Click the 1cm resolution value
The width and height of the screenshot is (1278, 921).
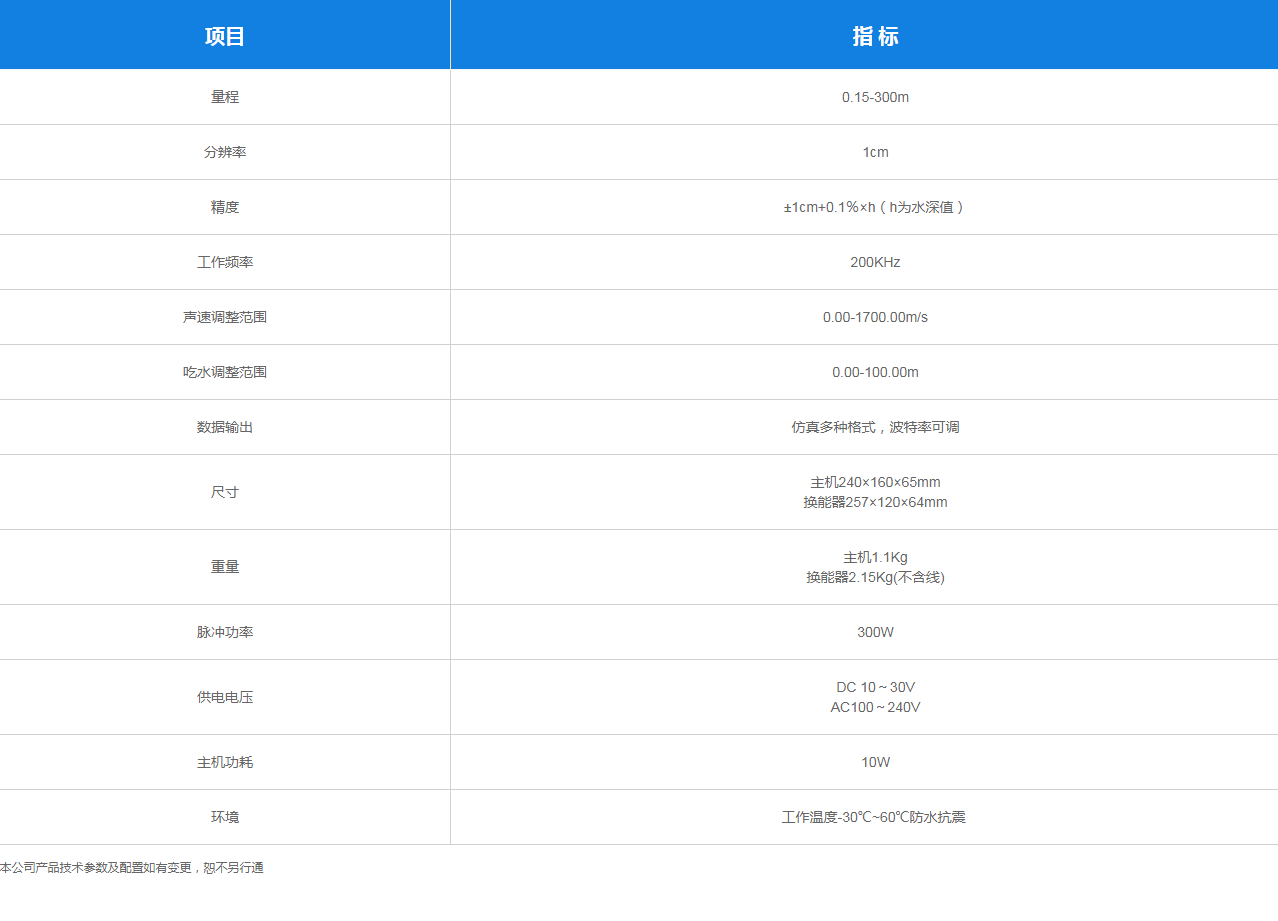click(875, 152)
